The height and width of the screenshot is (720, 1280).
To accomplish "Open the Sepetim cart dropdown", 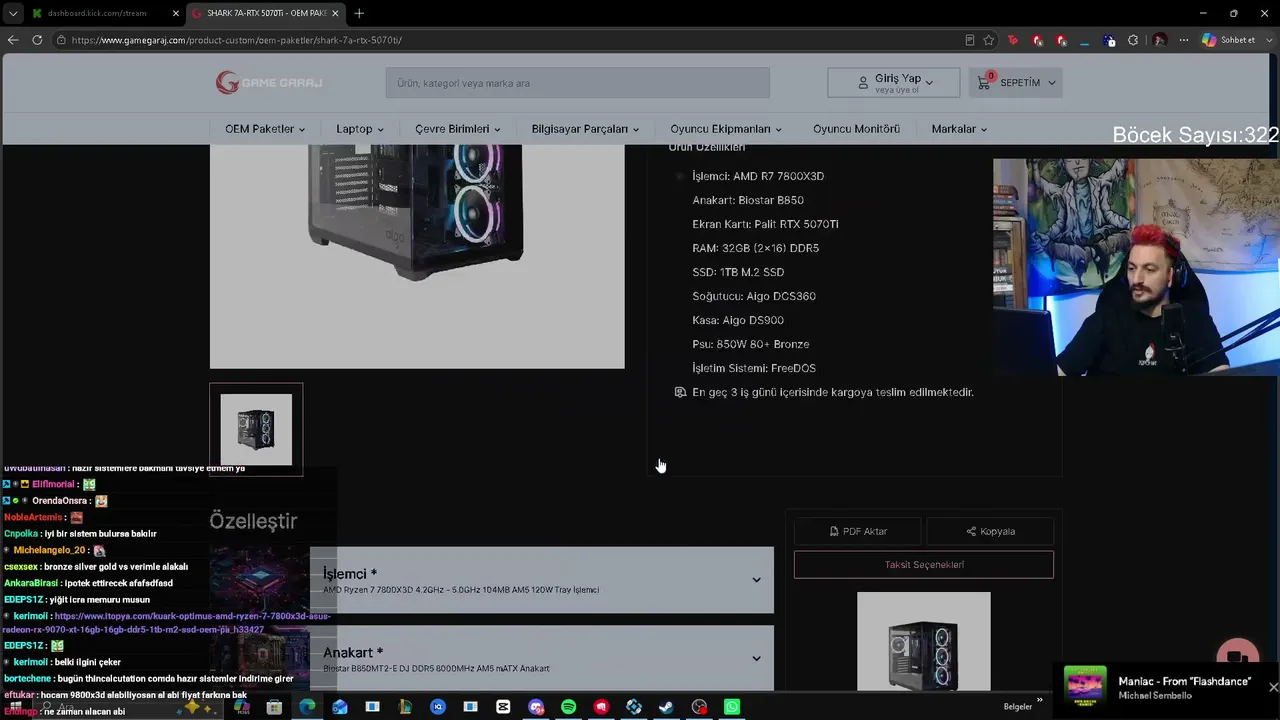I will [x=1015, y=83].
